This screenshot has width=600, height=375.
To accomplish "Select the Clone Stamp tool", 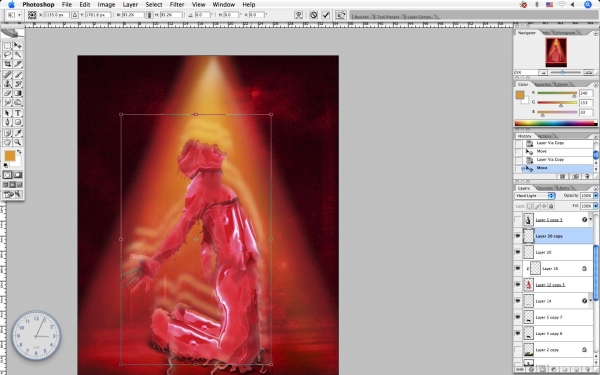I will tap(7, 84).
